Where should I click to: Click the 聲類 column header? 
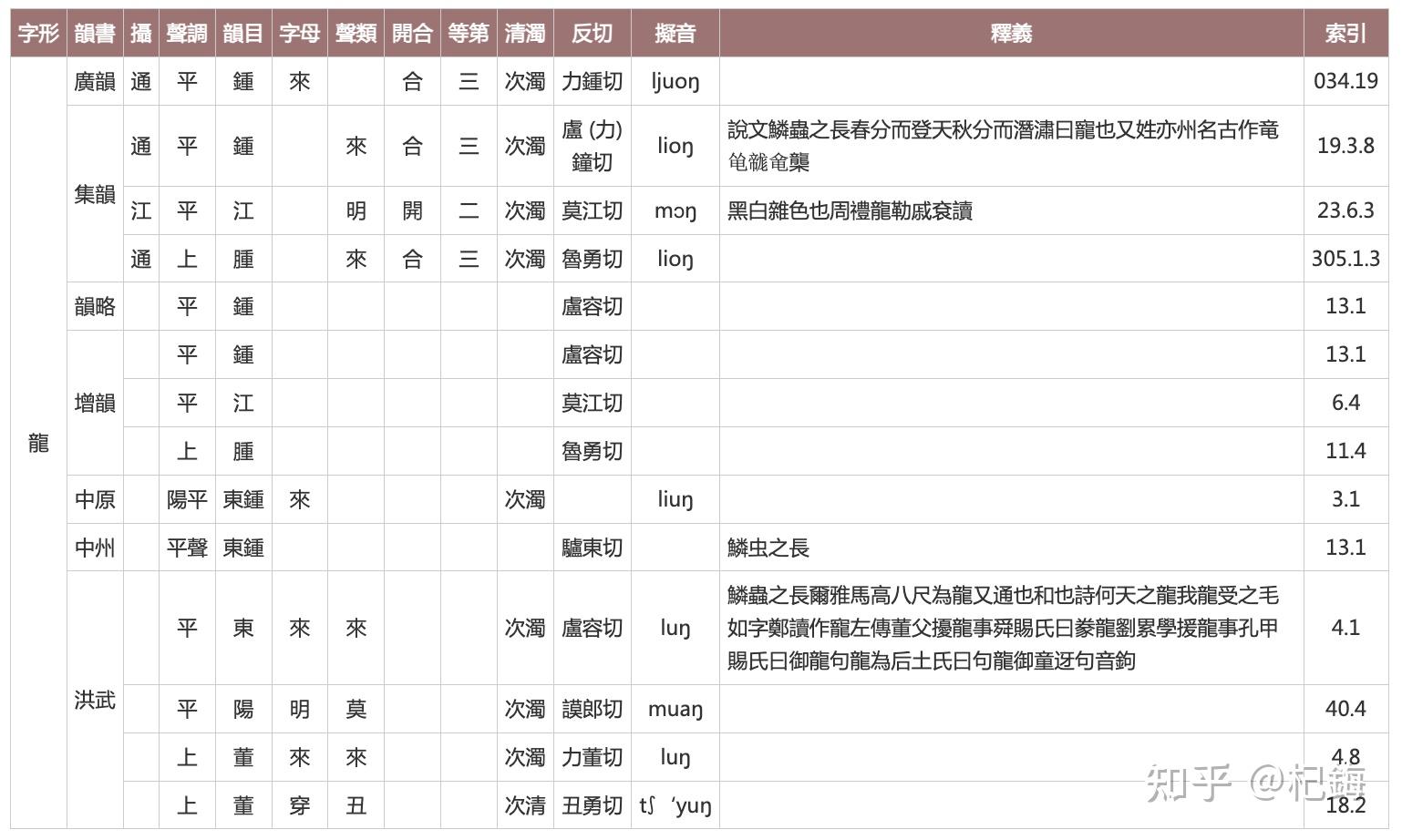pyautogui.click(x=356, y=34)
